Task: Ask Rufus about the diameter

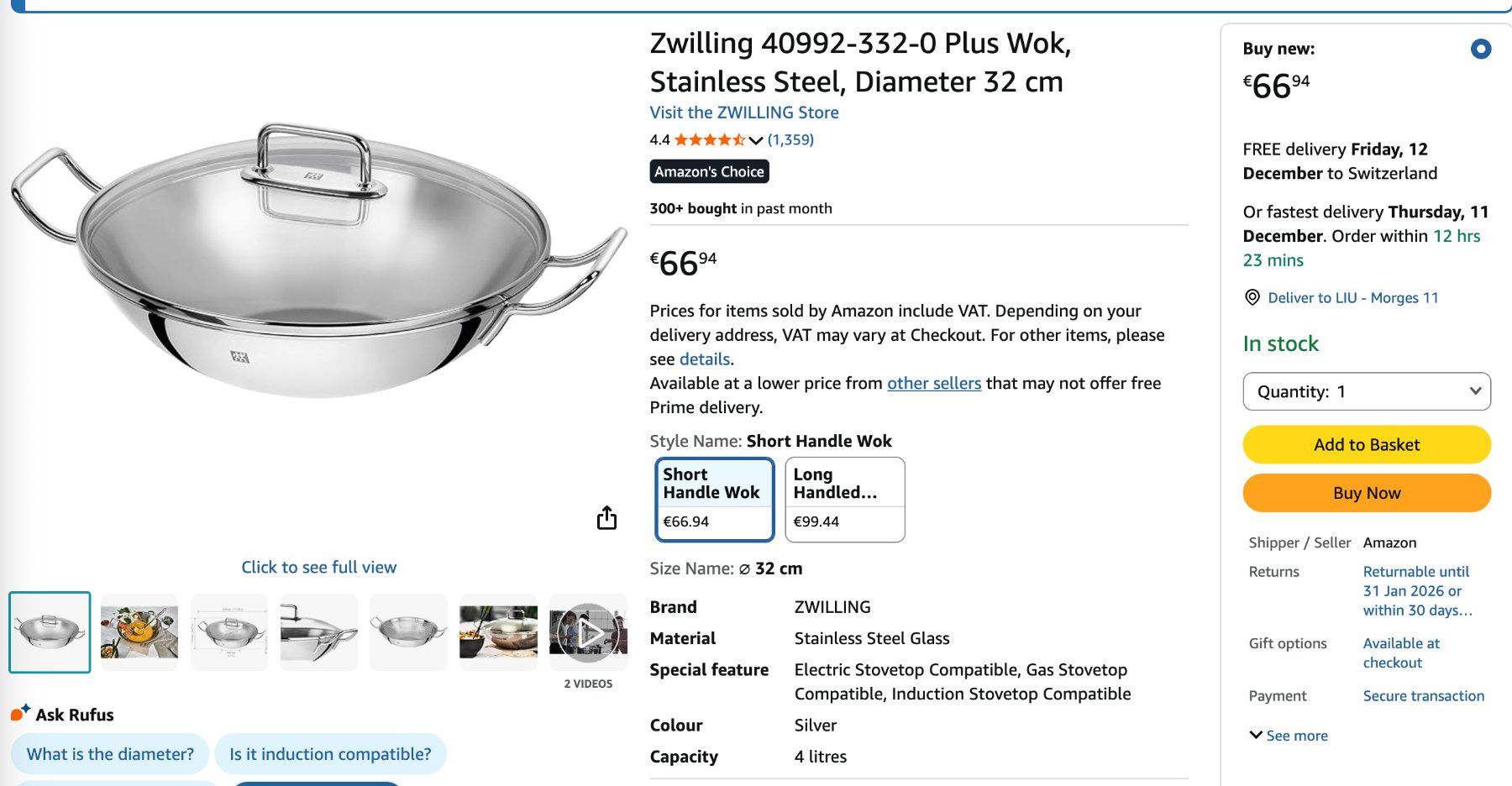Action: point(109,753)
